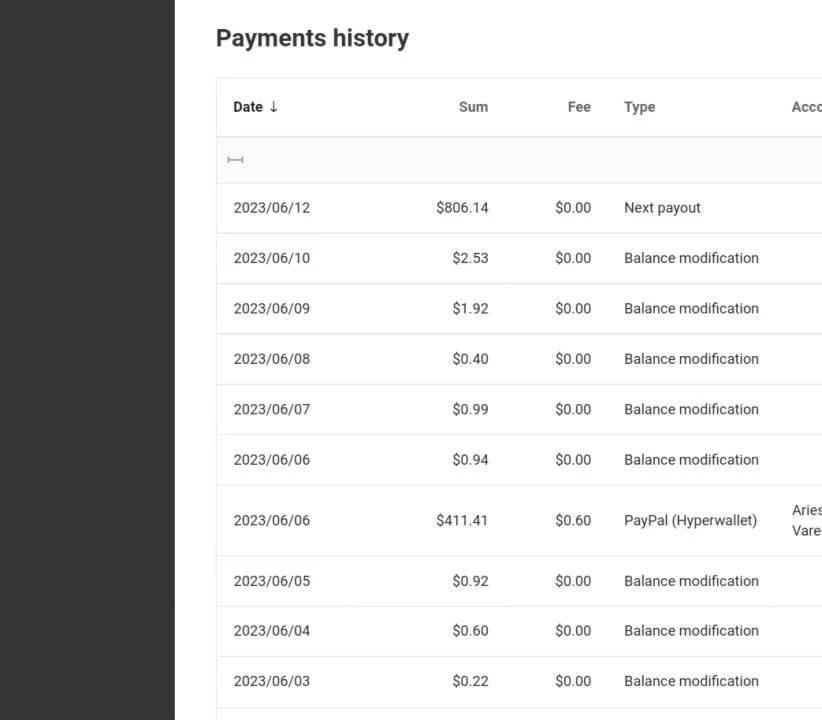Click the Fee column header
The image size is (822, 720).
(579, 107)
